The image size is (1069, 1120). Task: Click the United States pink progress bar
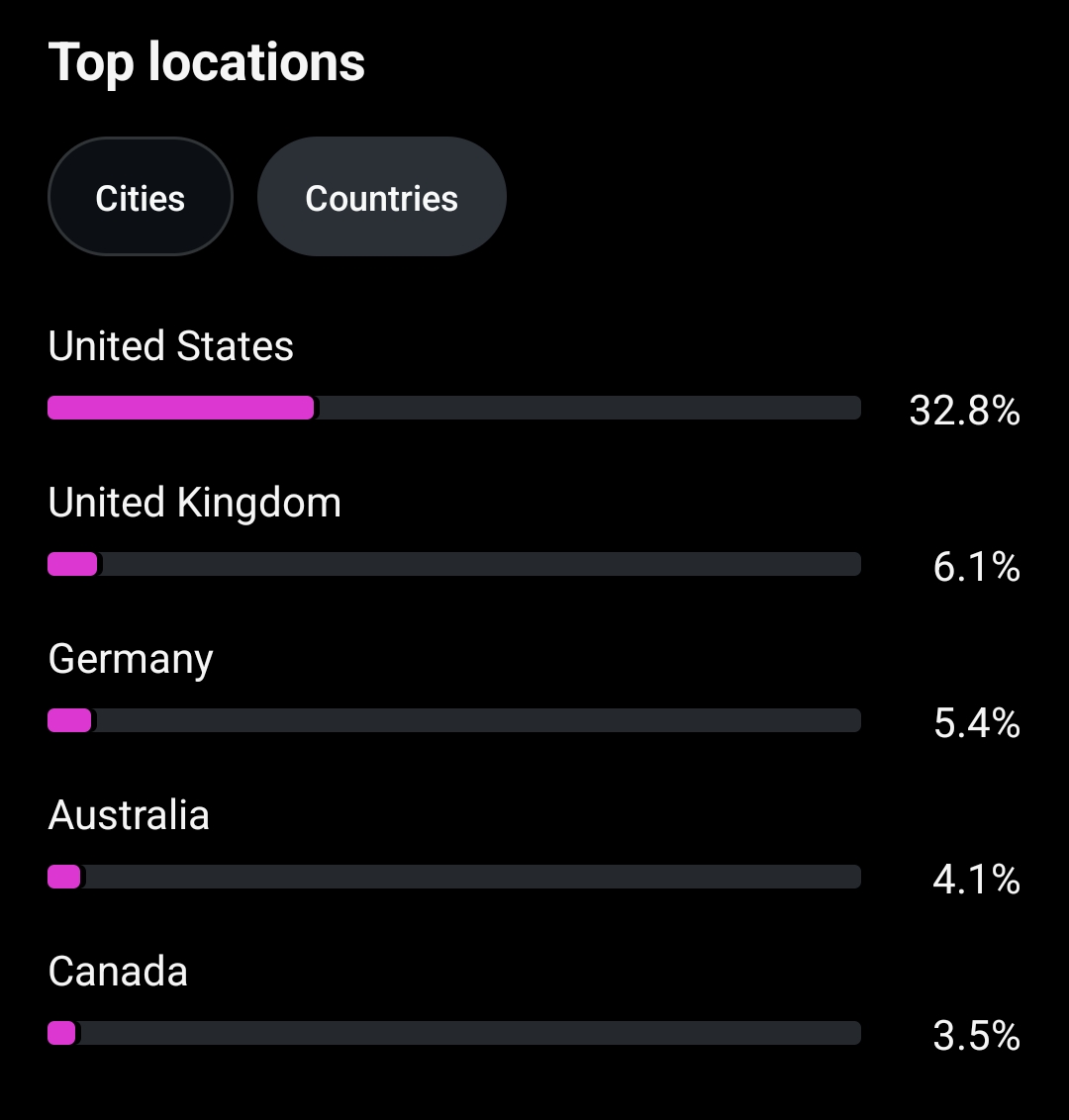(181, 408)
